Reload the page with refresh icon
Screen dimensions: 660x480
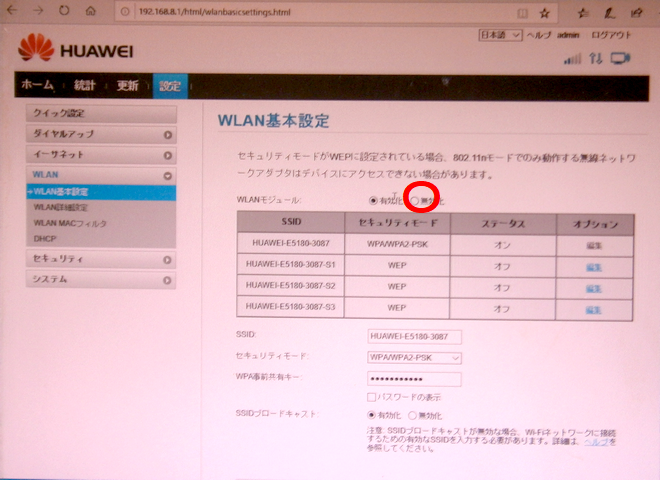(64, 10)
